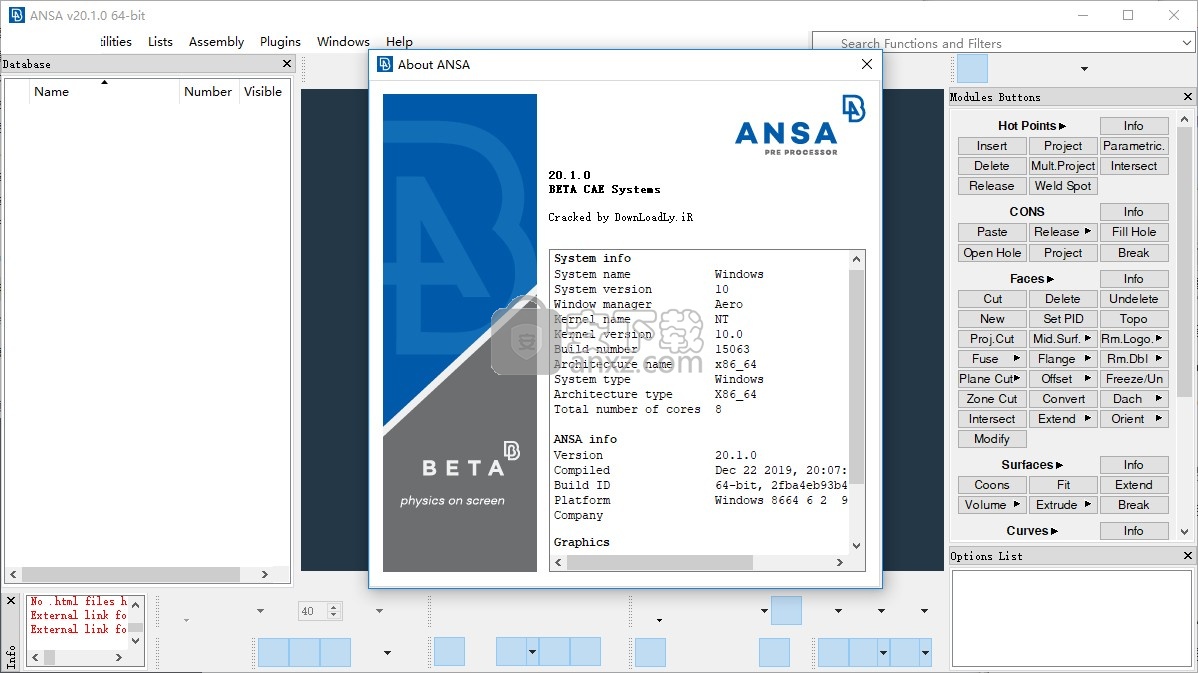Open the Help menu
The width and height of the screenshot is (1198, 673).
coord(399,41)
